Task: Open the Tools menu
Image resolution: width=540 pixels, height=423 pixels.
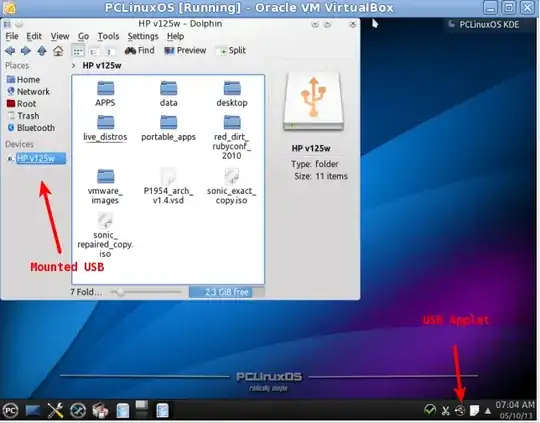Action: click(x=108, y=36)
